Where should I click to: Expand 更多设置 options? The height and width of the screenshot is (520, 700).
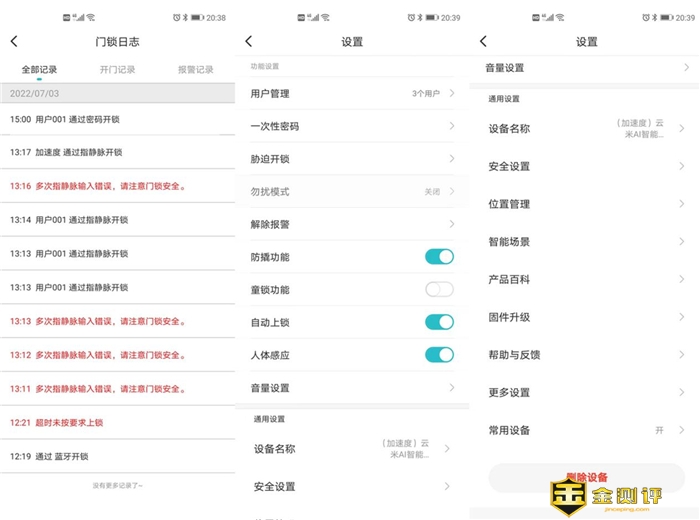(586, 393)
